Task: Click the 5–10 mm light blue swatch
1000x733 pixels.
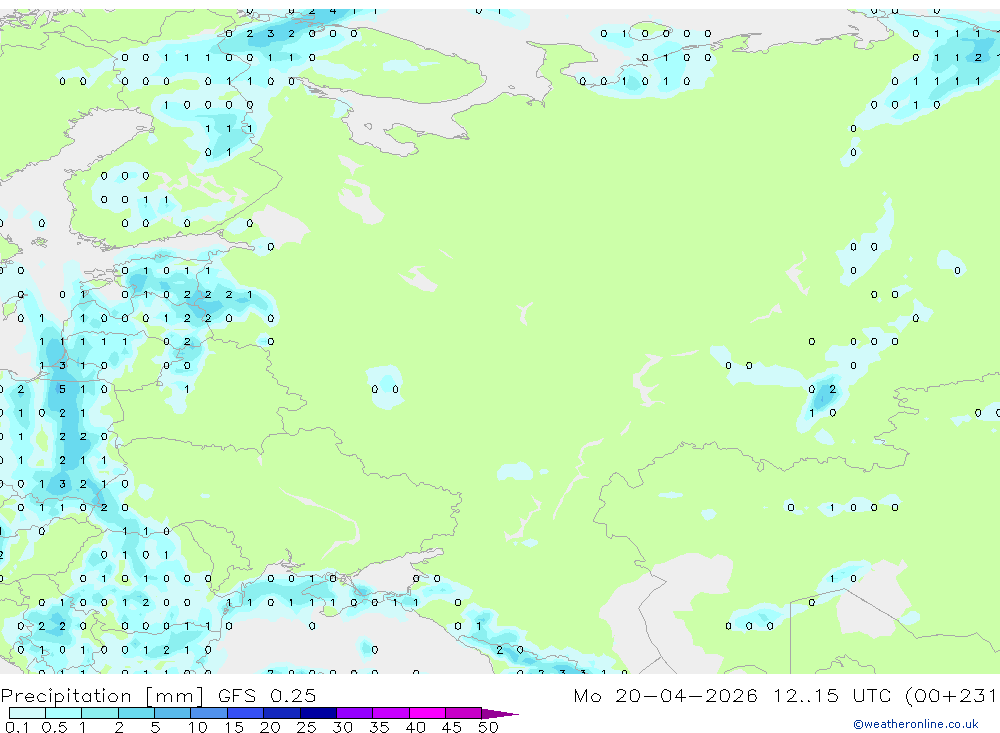Action: click(173, 713)
